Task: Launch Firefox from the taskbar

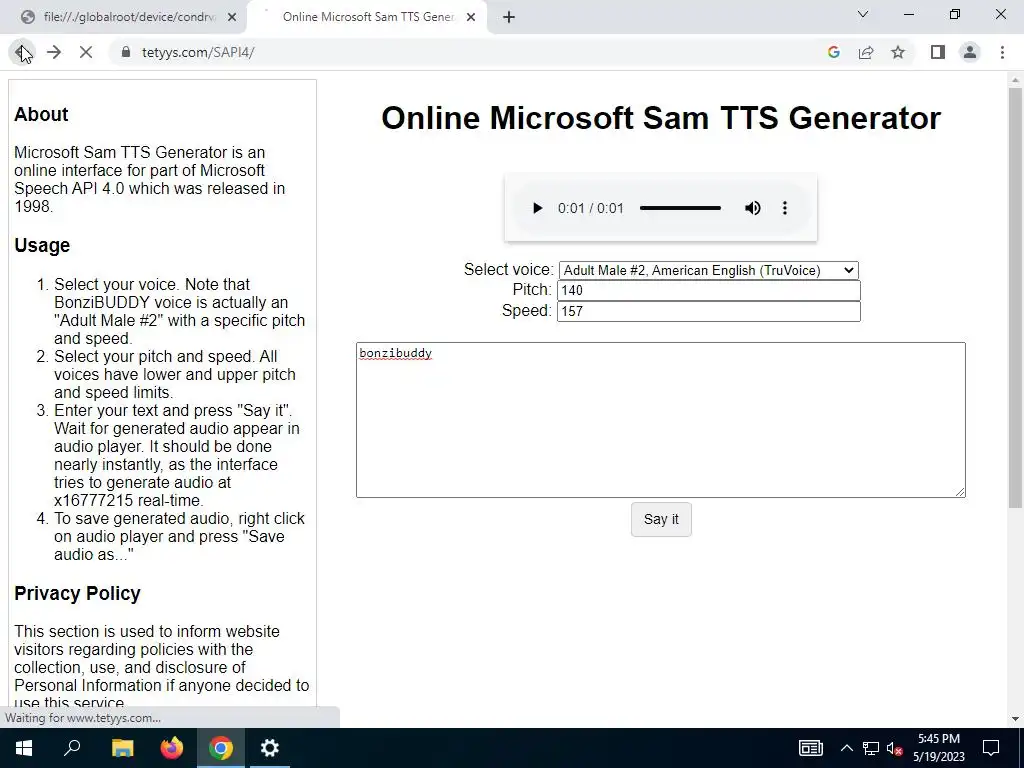Action: 172,748
